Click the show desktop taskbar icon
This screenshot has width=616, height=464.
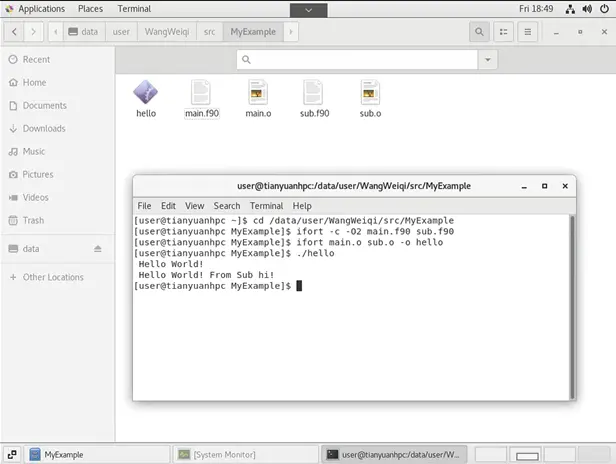click(x=12, y=454)
